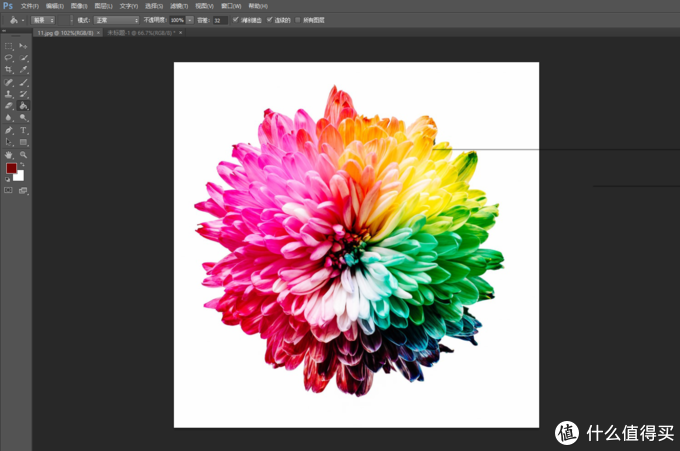Screen dimensions: 680x451
Task: Click the Photoshop Ps logo
Action: (8, 6)
